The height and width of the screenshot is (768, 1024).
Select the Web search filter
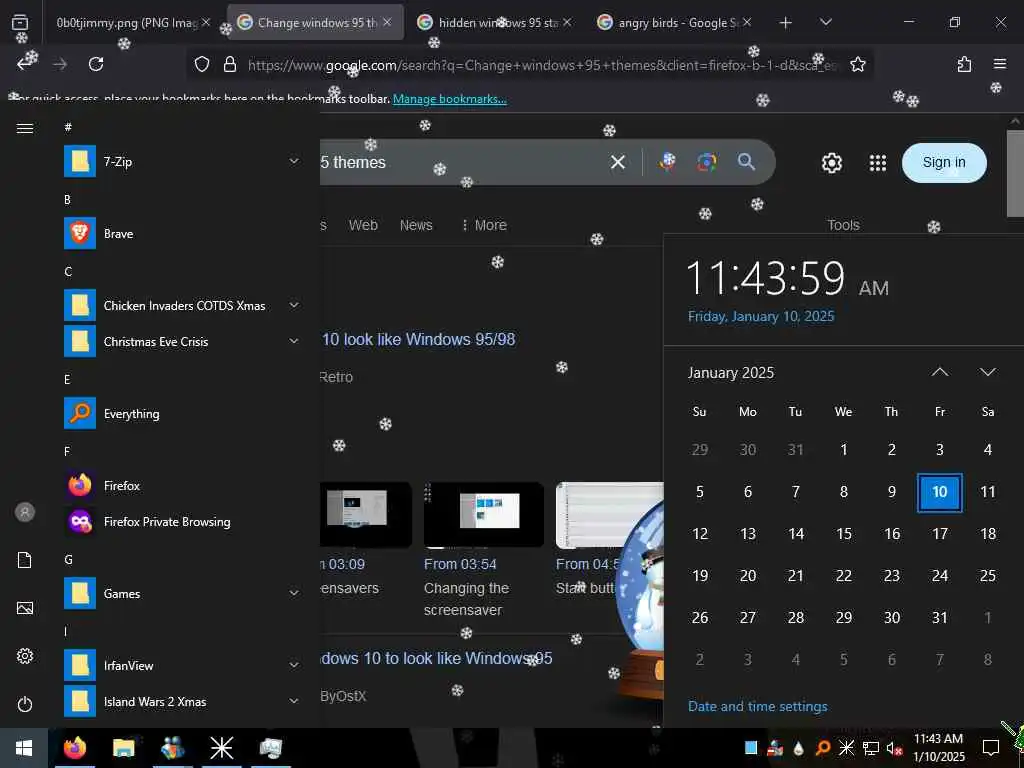click(363, 225)
